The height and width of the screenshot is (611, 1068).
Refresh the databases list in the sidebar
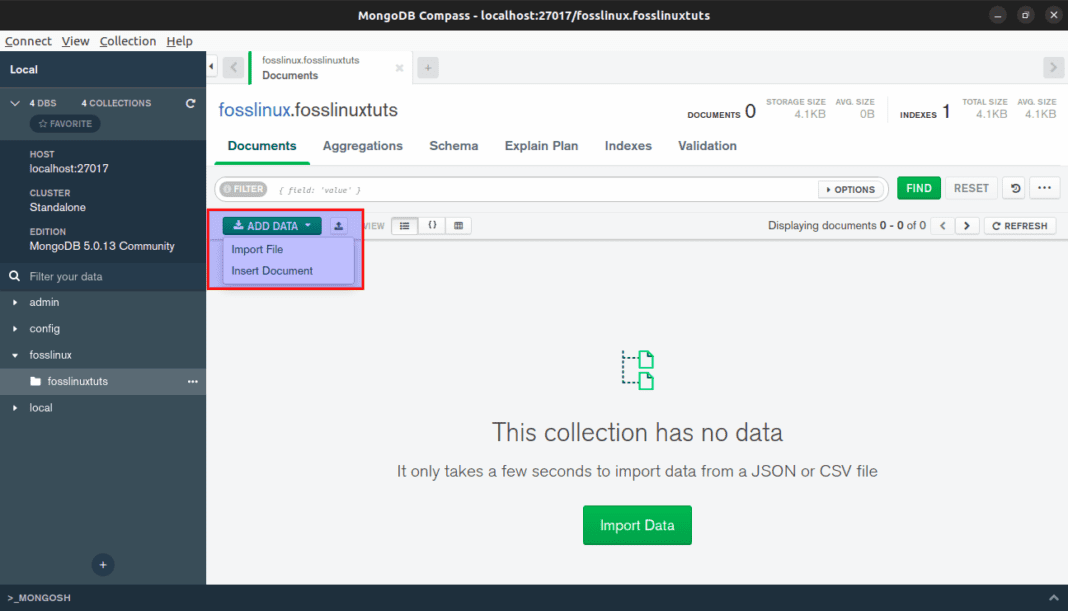click(x=189, y=102)
